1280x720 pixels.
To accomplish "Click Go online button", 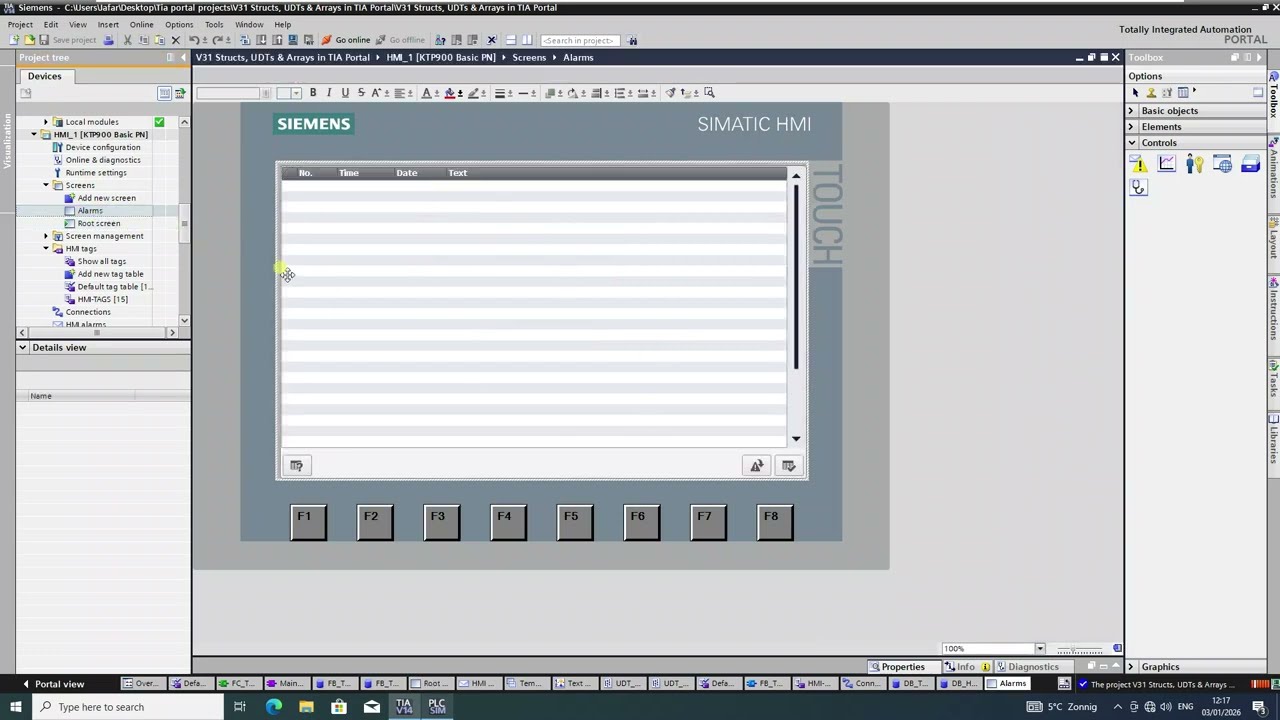I will 346,40.
